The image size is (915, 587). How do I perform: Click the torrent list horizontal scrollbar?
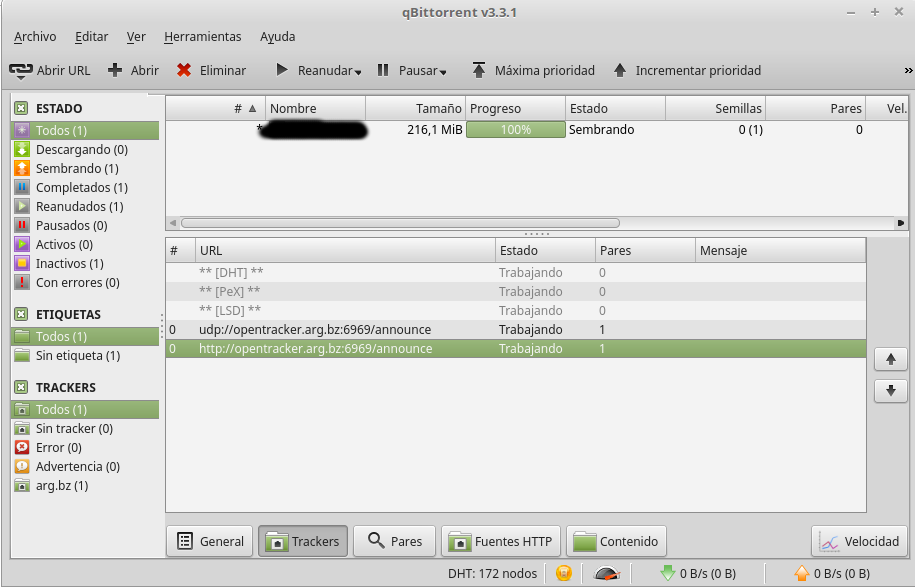click(x=400, y=223)
